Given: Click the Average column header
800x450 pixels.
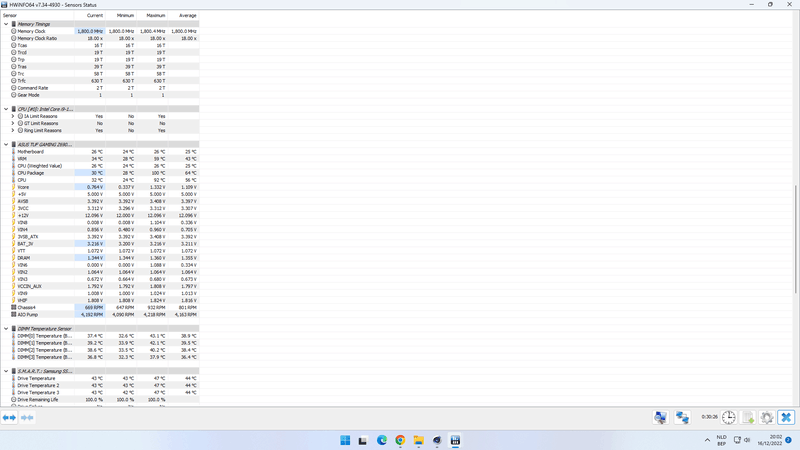Looking at the screenshot, I should tap(184, 15).
